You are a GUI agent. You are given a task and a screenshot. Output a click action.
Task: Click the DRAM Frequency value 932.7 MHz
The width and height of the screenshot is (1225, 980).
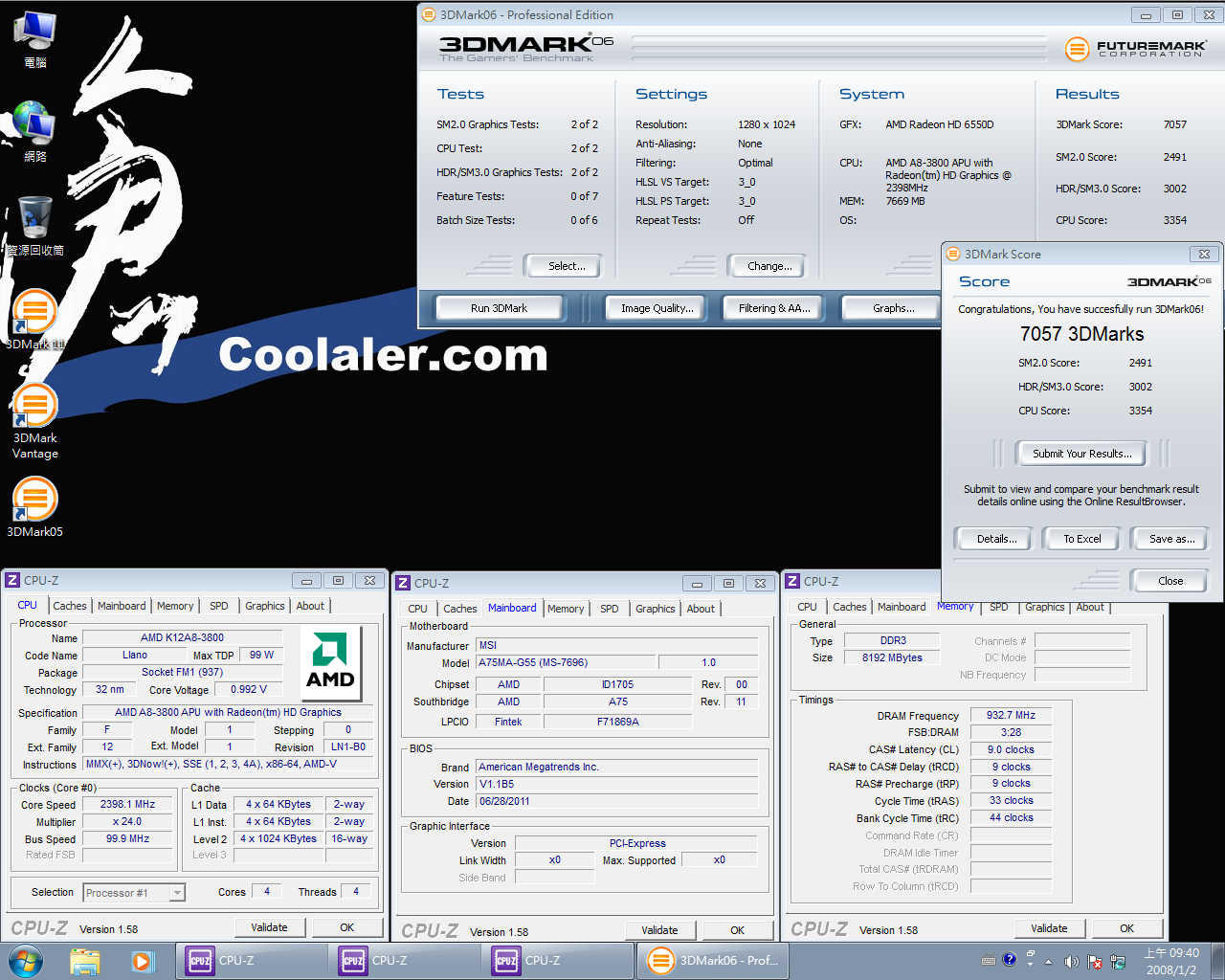click(x=1012, y=715)
